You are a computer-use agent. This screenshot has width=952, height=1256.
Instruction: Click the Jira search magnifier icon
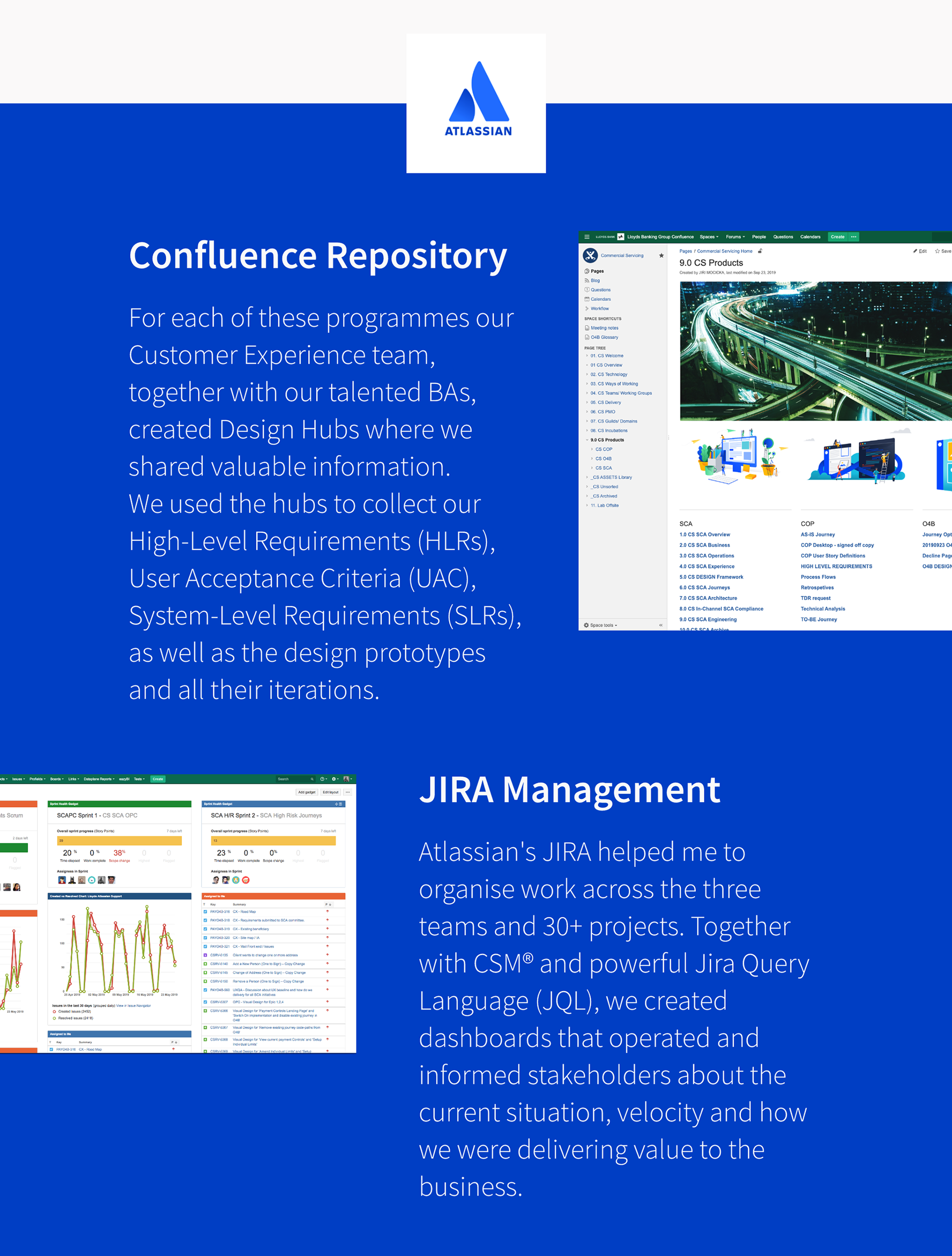tap(312, 779)
